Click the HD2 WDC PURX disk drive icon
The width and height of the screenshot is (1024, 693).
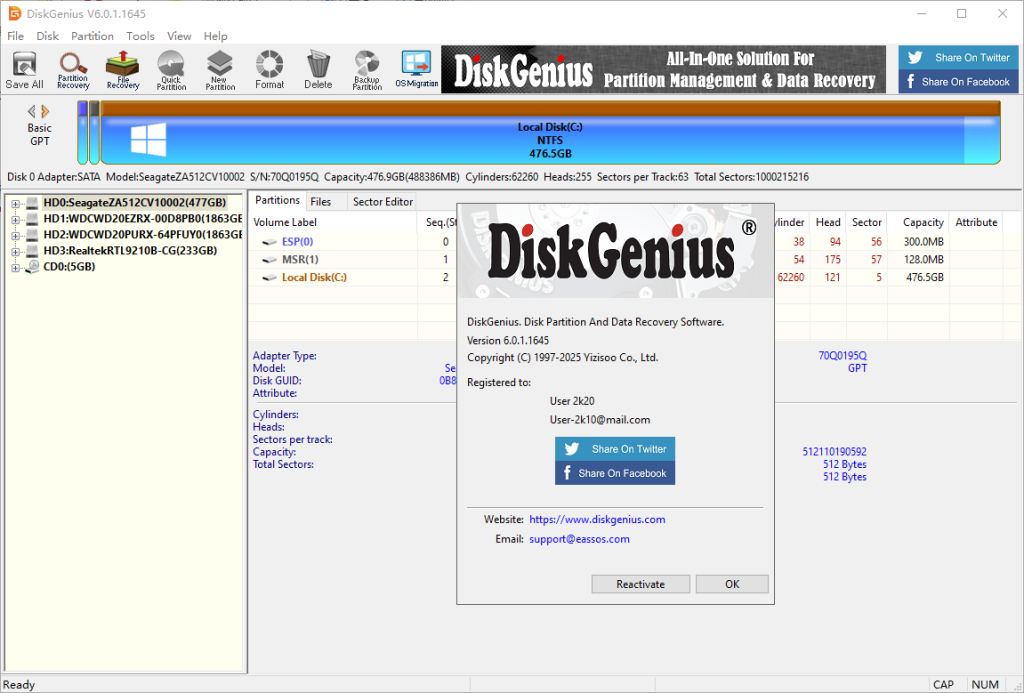coord(32,235)
